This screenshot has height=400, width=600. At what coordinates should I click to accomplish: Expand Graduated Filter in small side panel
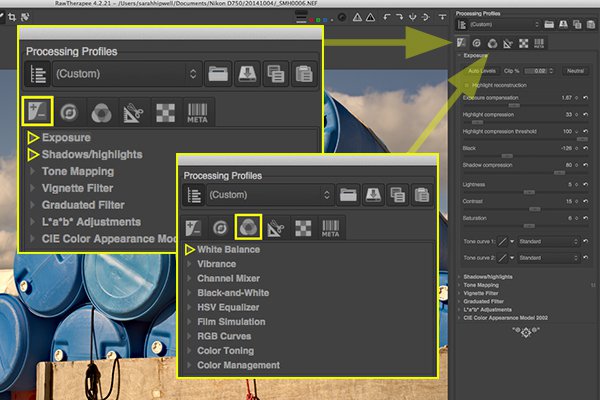tap(483, 302)
